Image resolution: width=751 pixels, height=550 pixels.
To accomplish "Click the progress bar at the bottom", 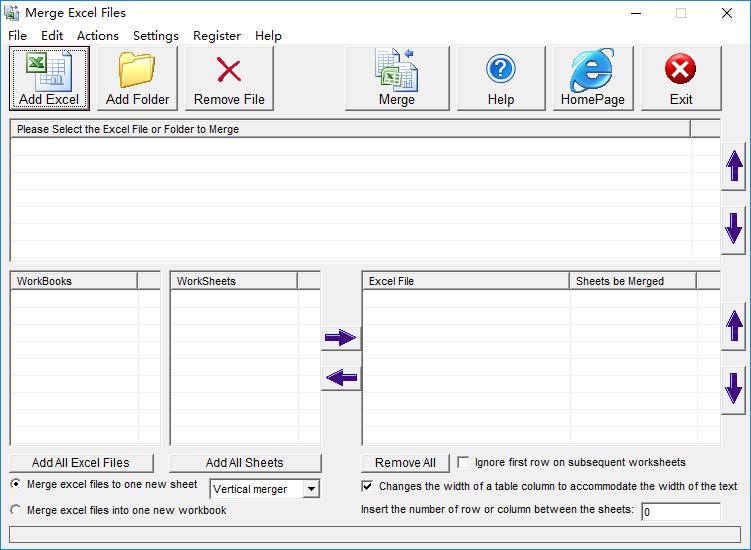I will tap(375, 535).
